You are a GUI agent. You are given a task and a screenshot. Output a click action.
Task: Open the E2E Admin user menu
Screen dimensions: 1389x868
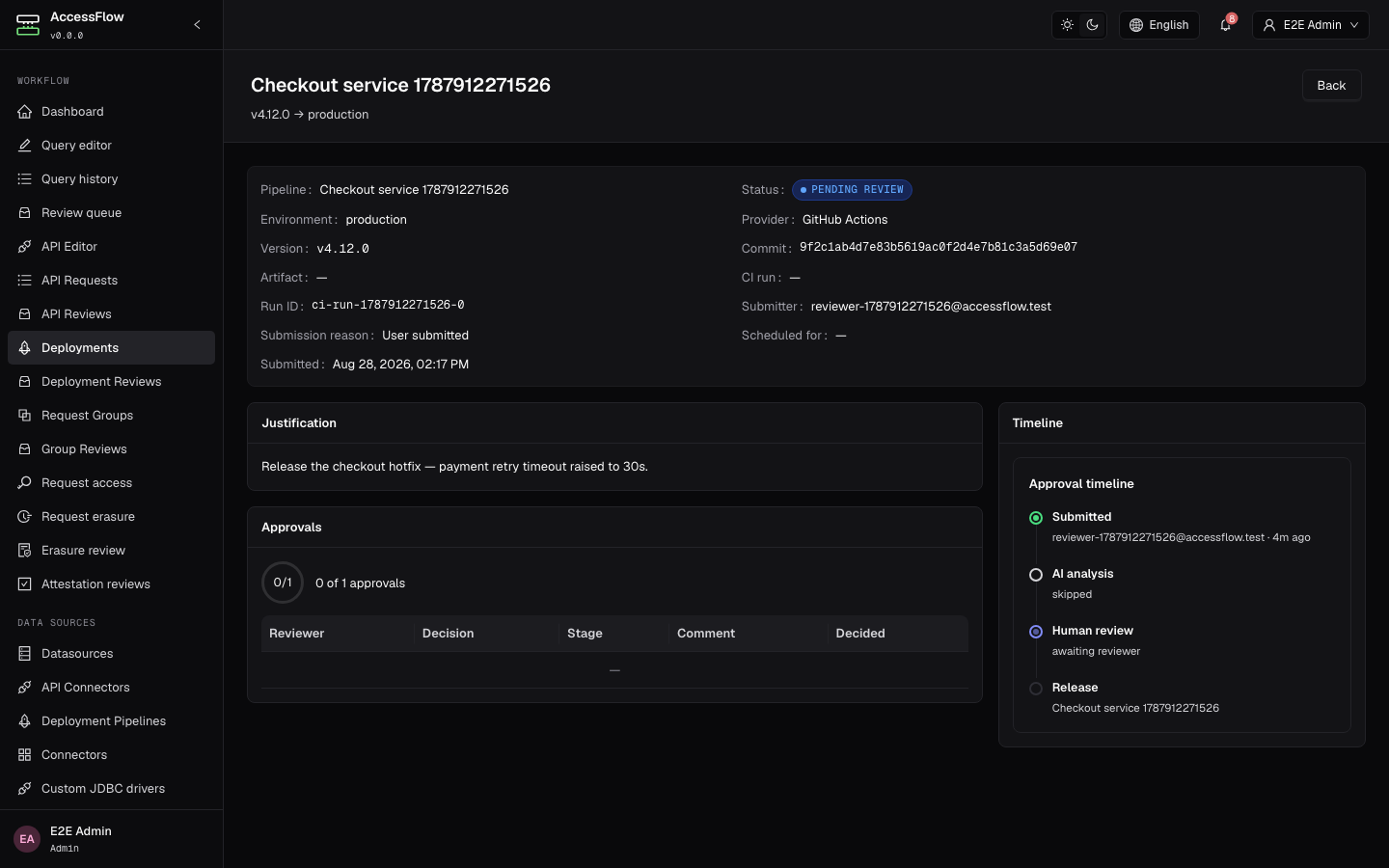click(x=1312, y=25)
